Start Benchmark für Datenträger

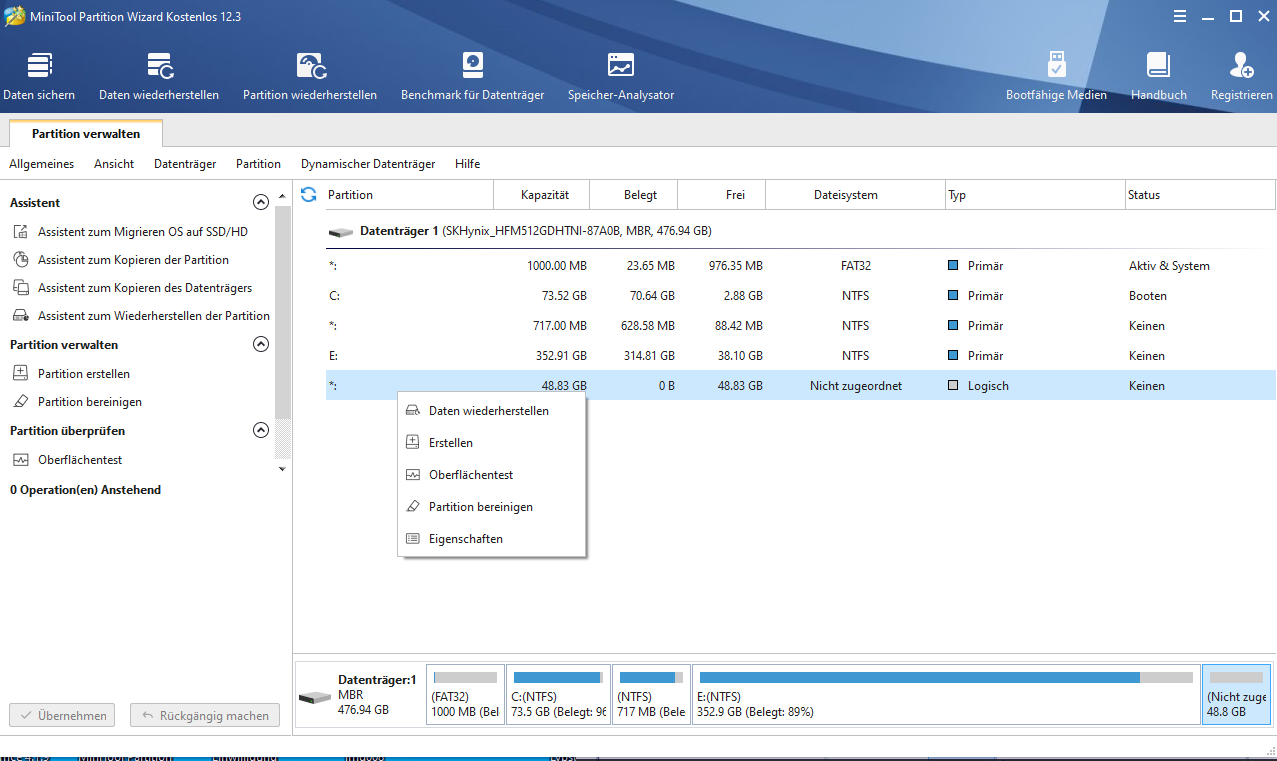pyautogui.click(x=472, y=77)
